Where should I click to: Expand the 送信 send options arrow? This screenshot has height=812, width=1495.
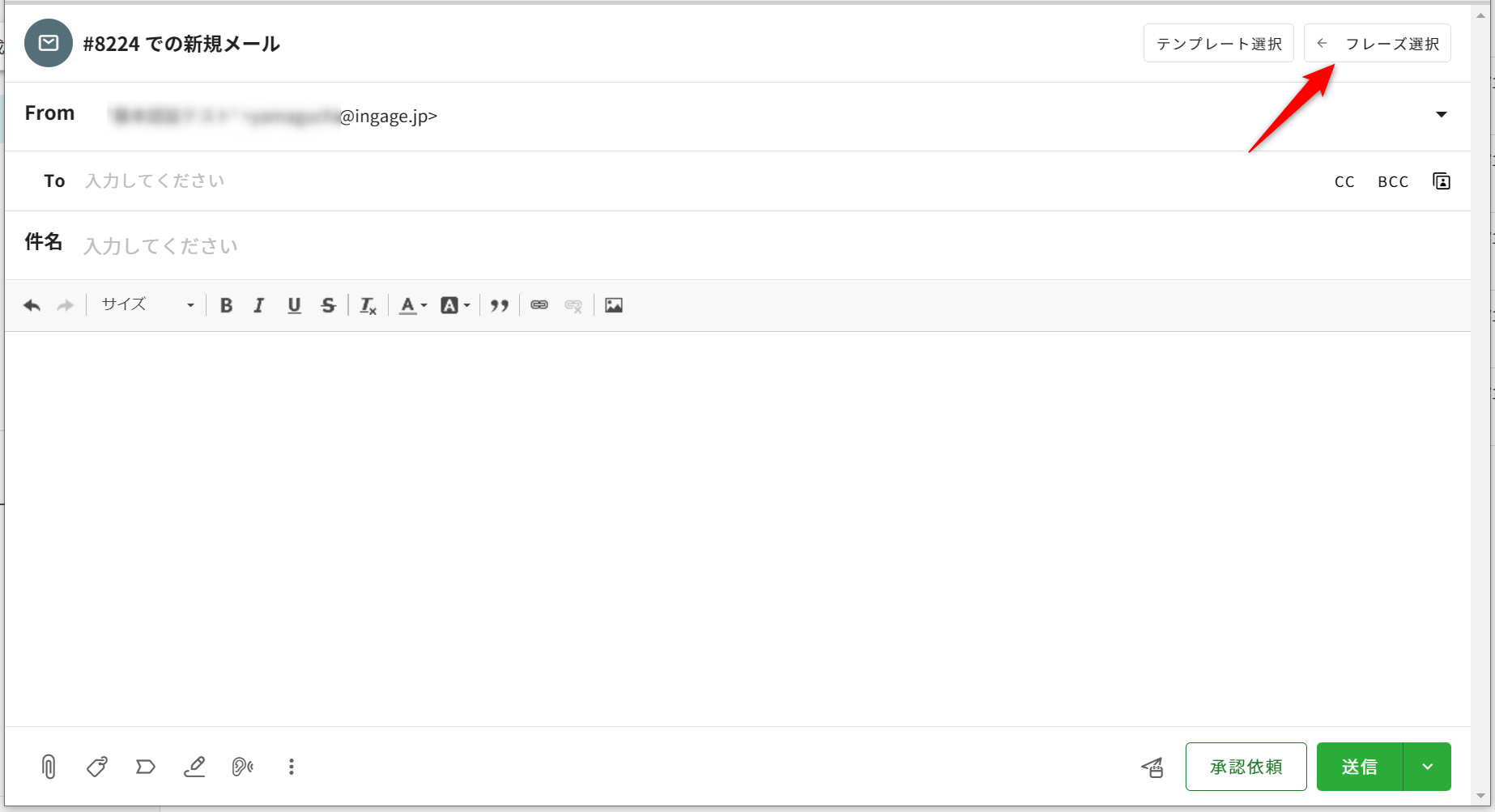tap(1427, 767)
